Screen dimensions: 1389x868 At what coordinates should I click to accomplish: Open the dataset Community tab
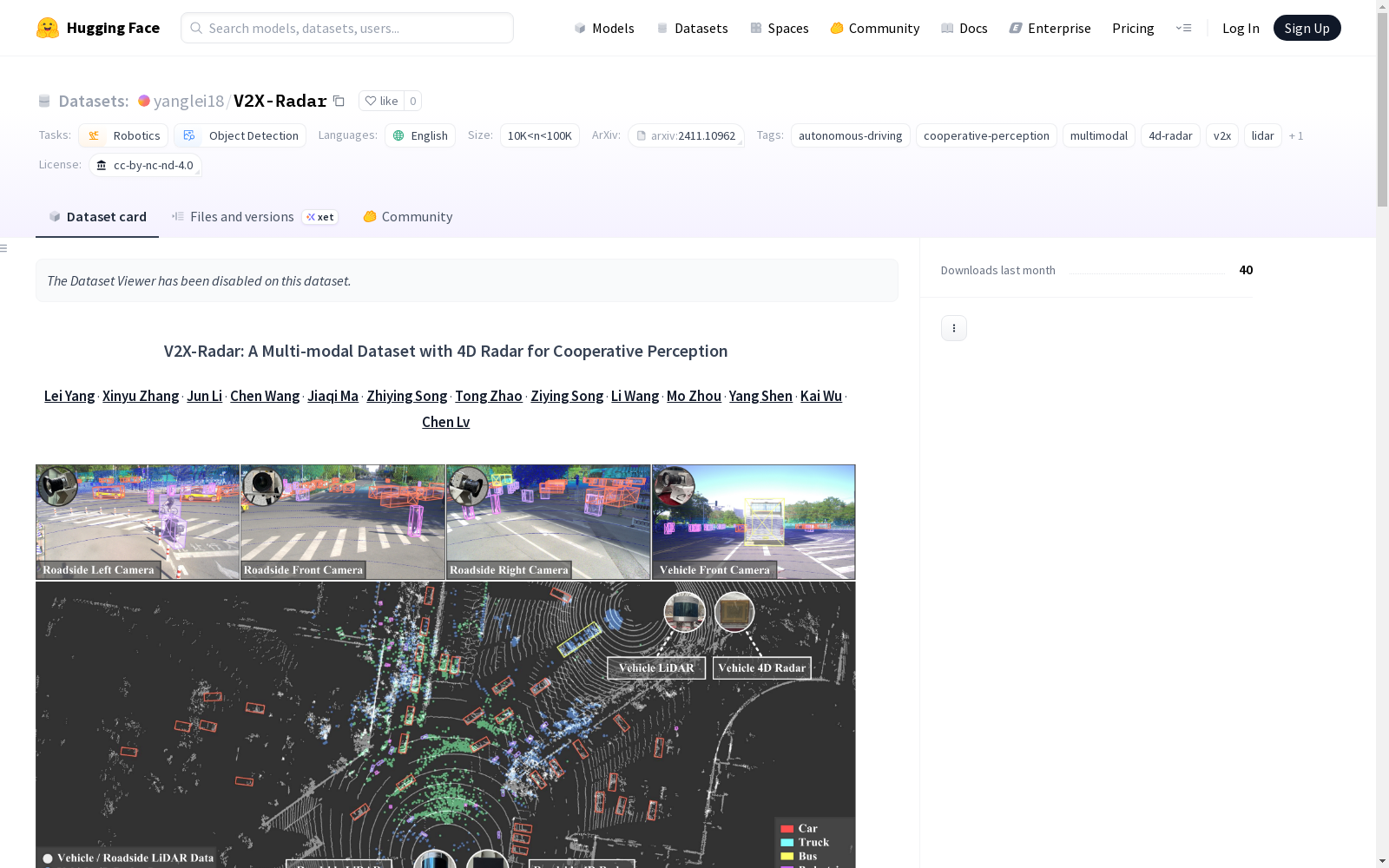tap(408, 217)
